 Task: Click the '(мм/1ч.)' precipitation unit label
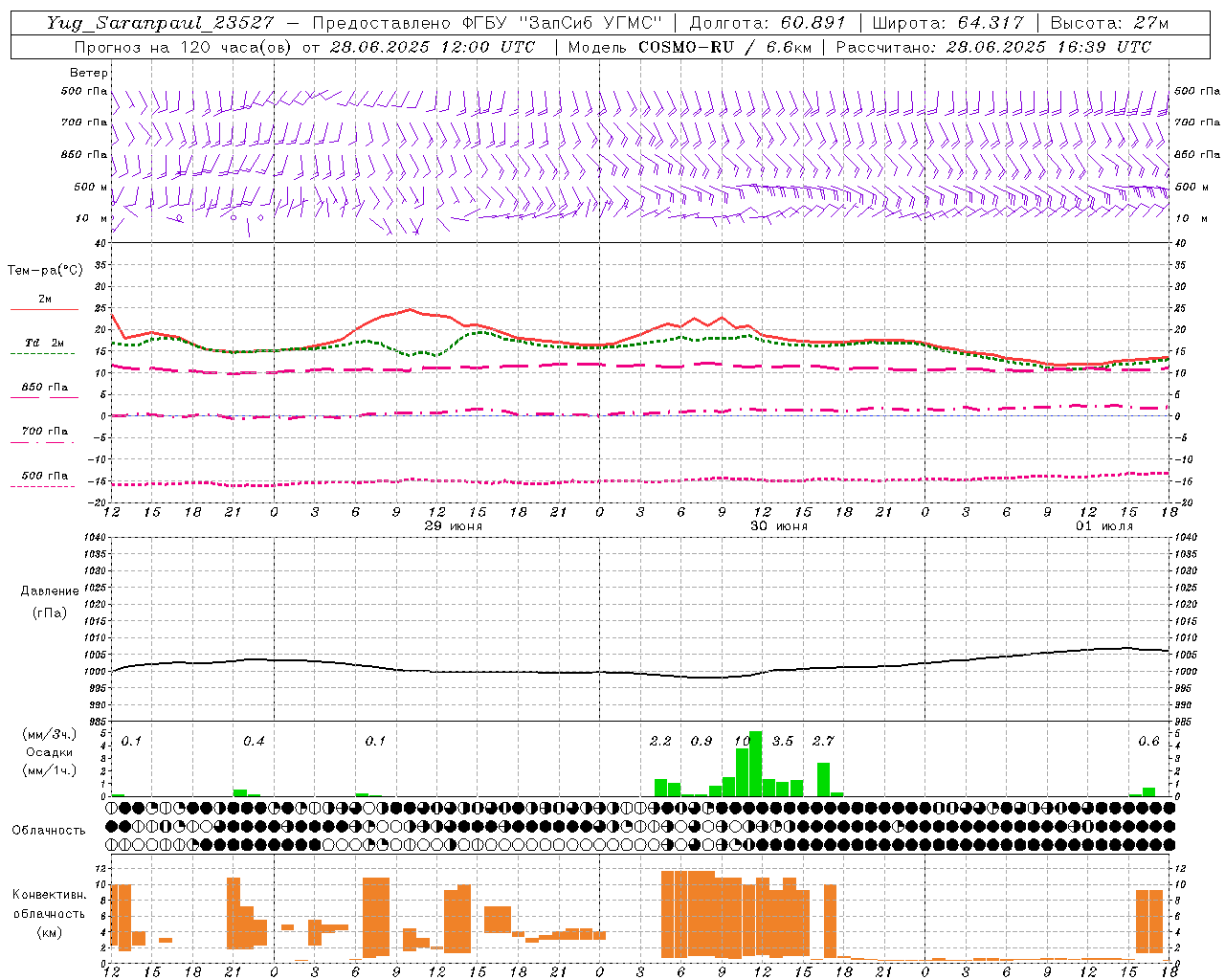(x=50, y=769)
